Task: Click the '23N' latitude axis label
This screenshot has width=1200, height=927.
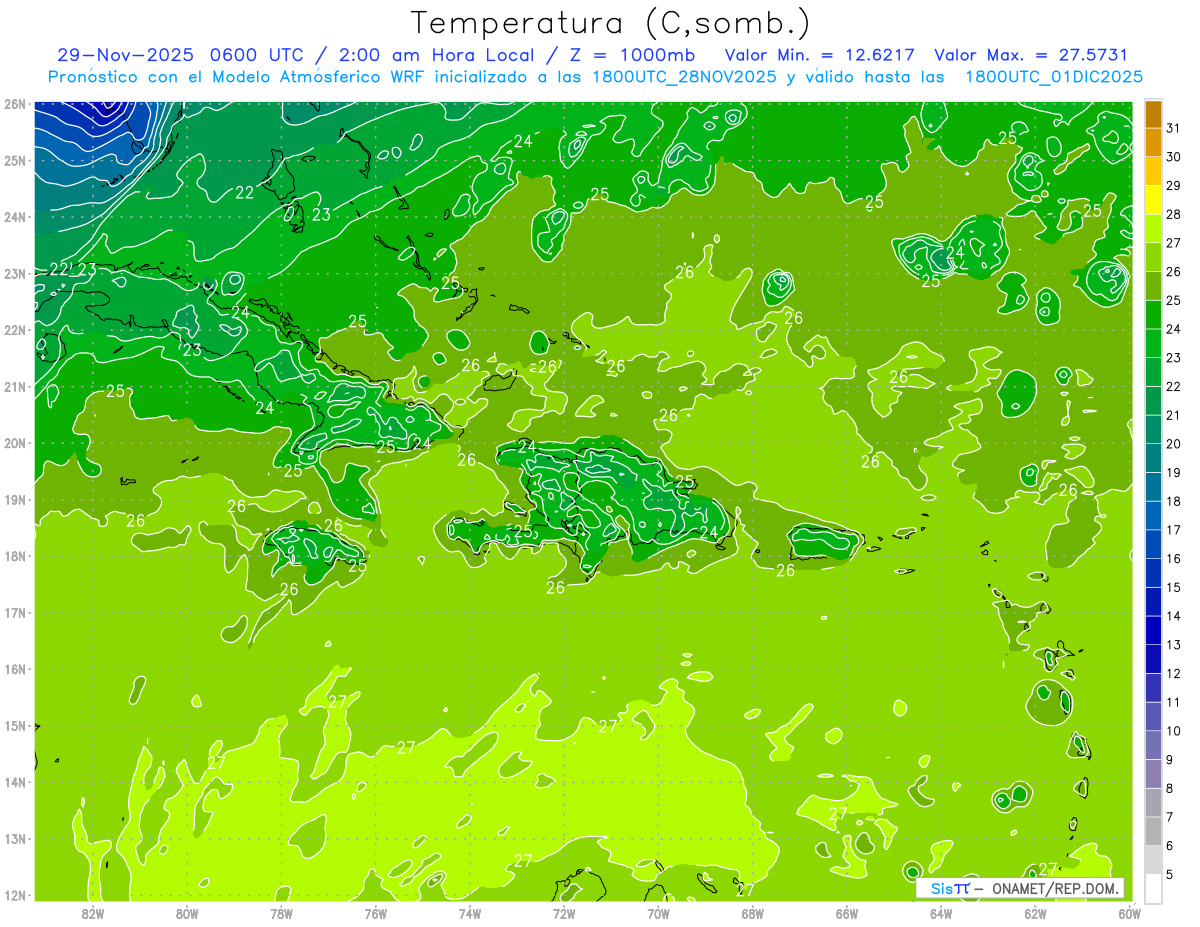Action: click(14, 273)
